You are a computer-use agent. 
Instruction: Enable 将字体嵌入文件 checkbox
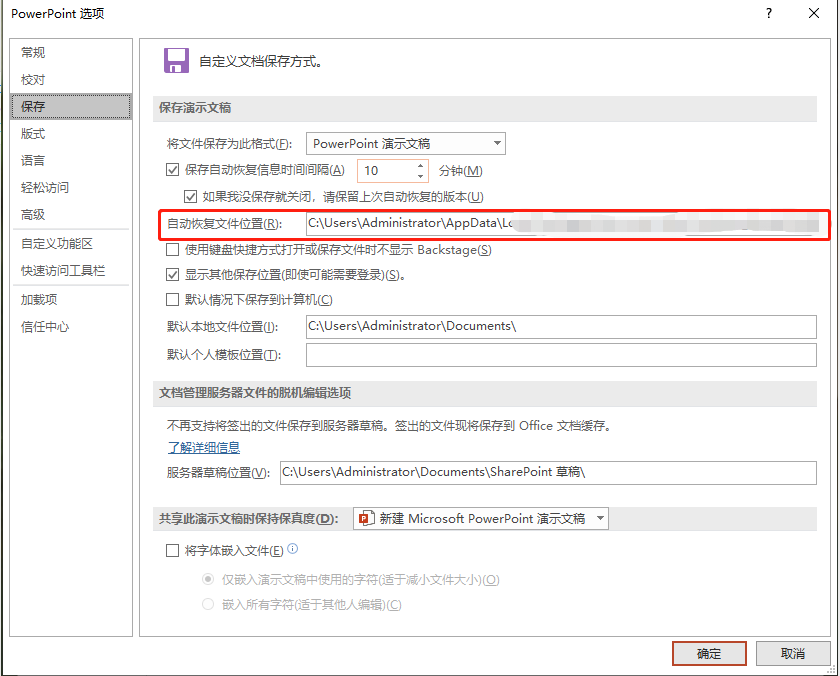(172, 551)
